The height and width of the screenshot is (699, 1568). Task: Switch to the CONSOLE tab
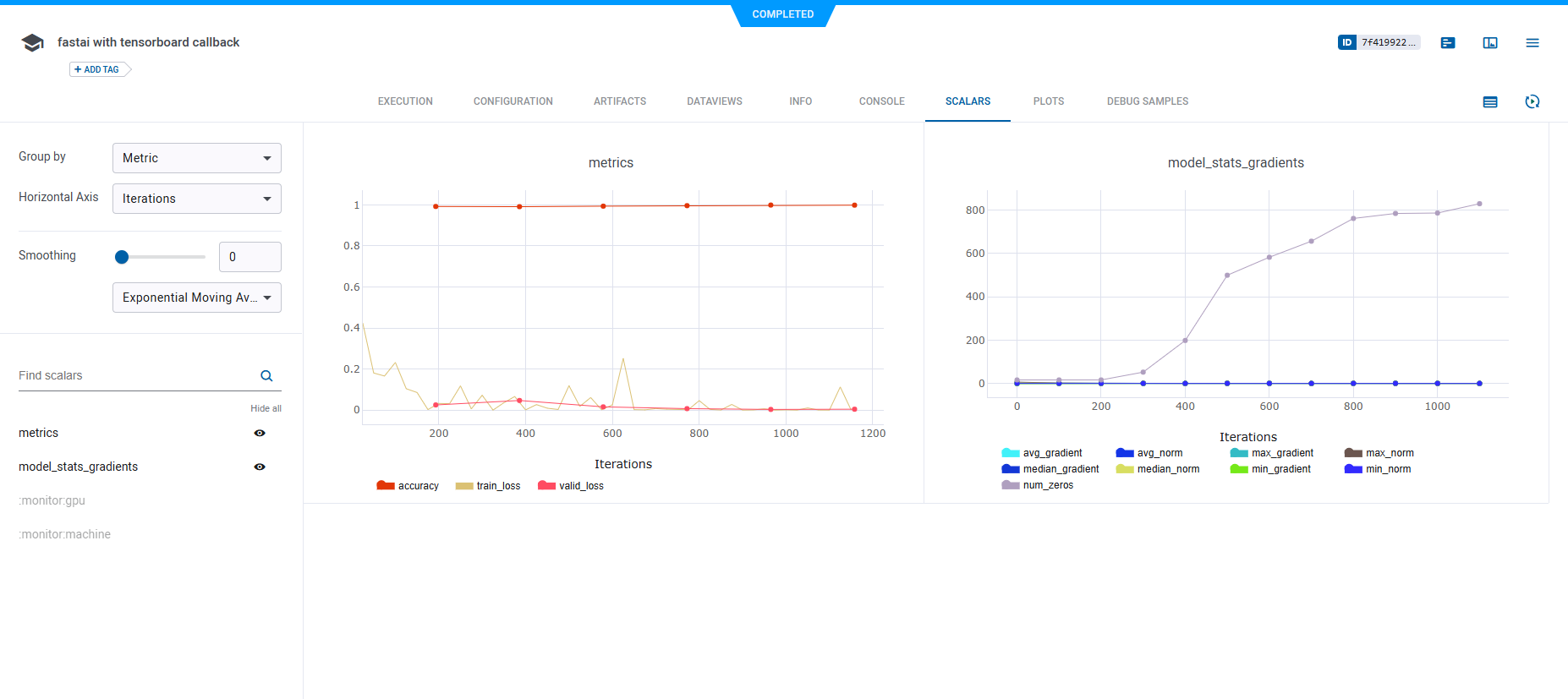click(881, 101)
